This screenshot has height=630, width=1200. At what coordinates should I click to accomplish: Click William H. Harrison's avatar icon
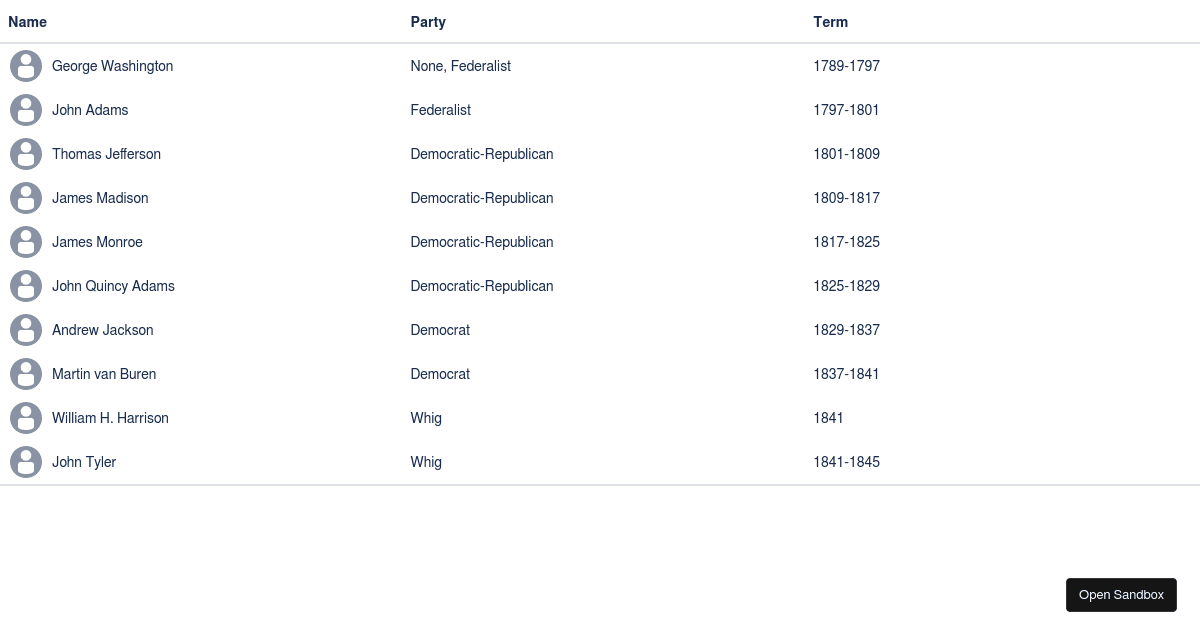(x=26, y=418)
